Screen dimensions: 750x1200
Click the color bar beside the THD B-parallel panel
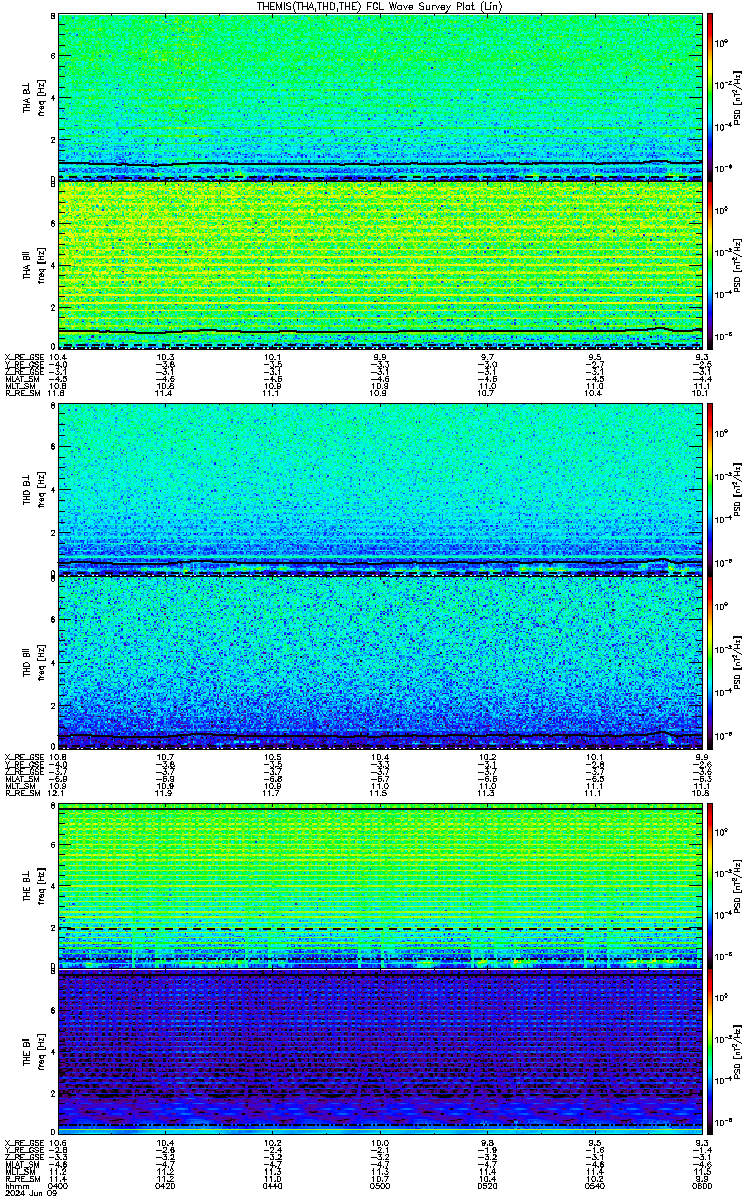click(x=710, y=661)
